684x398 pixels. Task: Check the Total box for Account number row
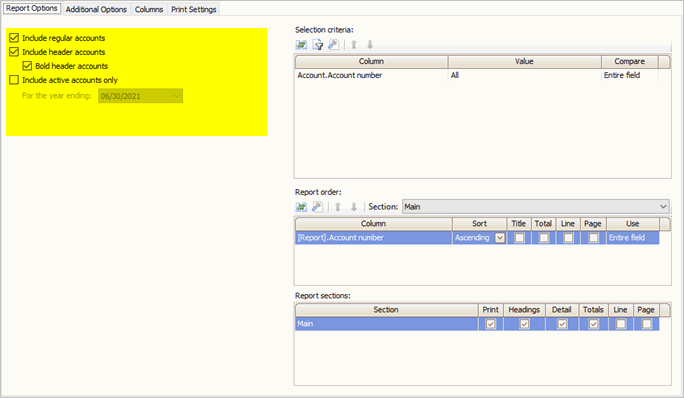click(x=544, y=238)
